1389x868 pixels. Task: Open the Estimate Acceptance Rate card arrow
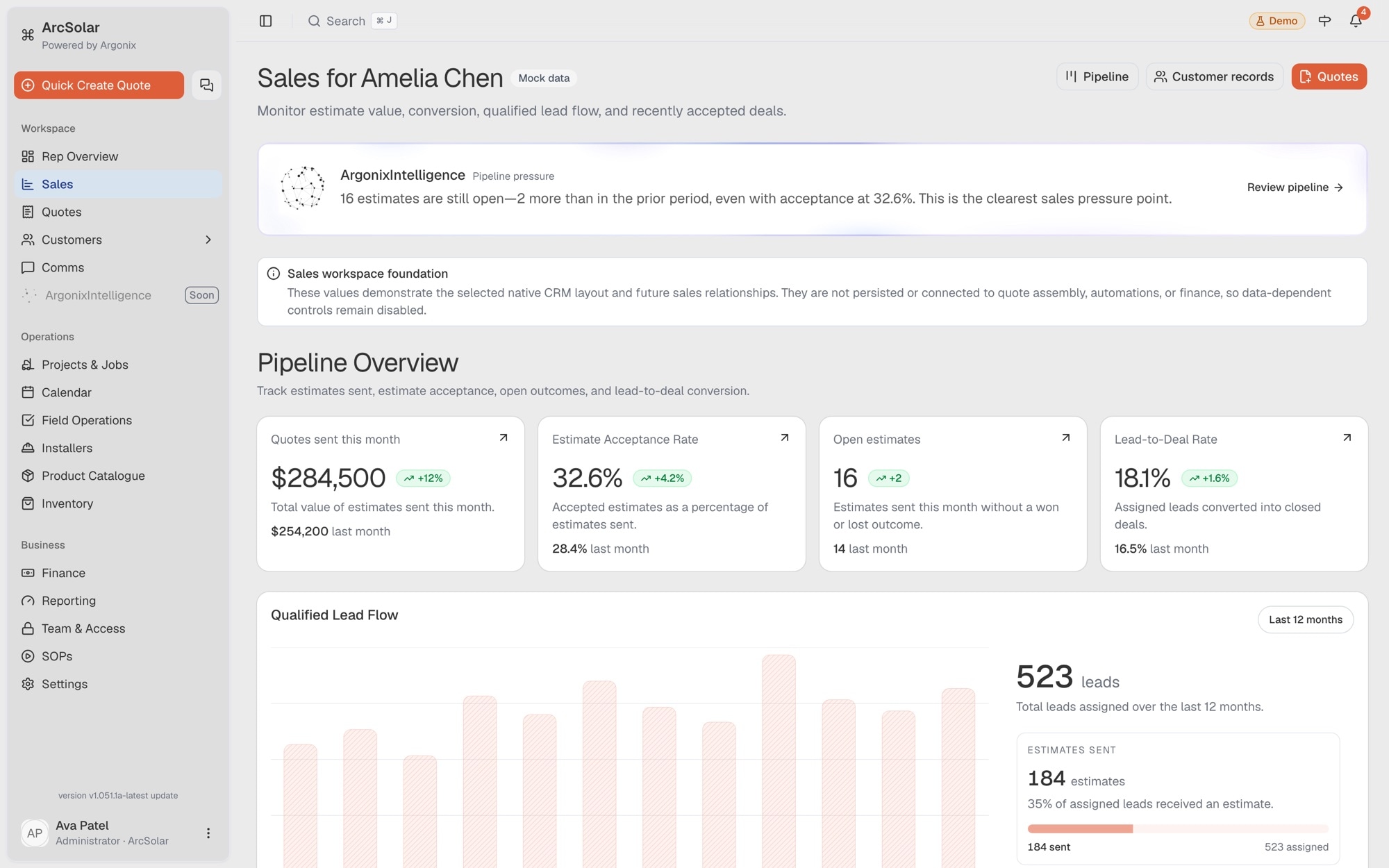(x=785, y=437)
